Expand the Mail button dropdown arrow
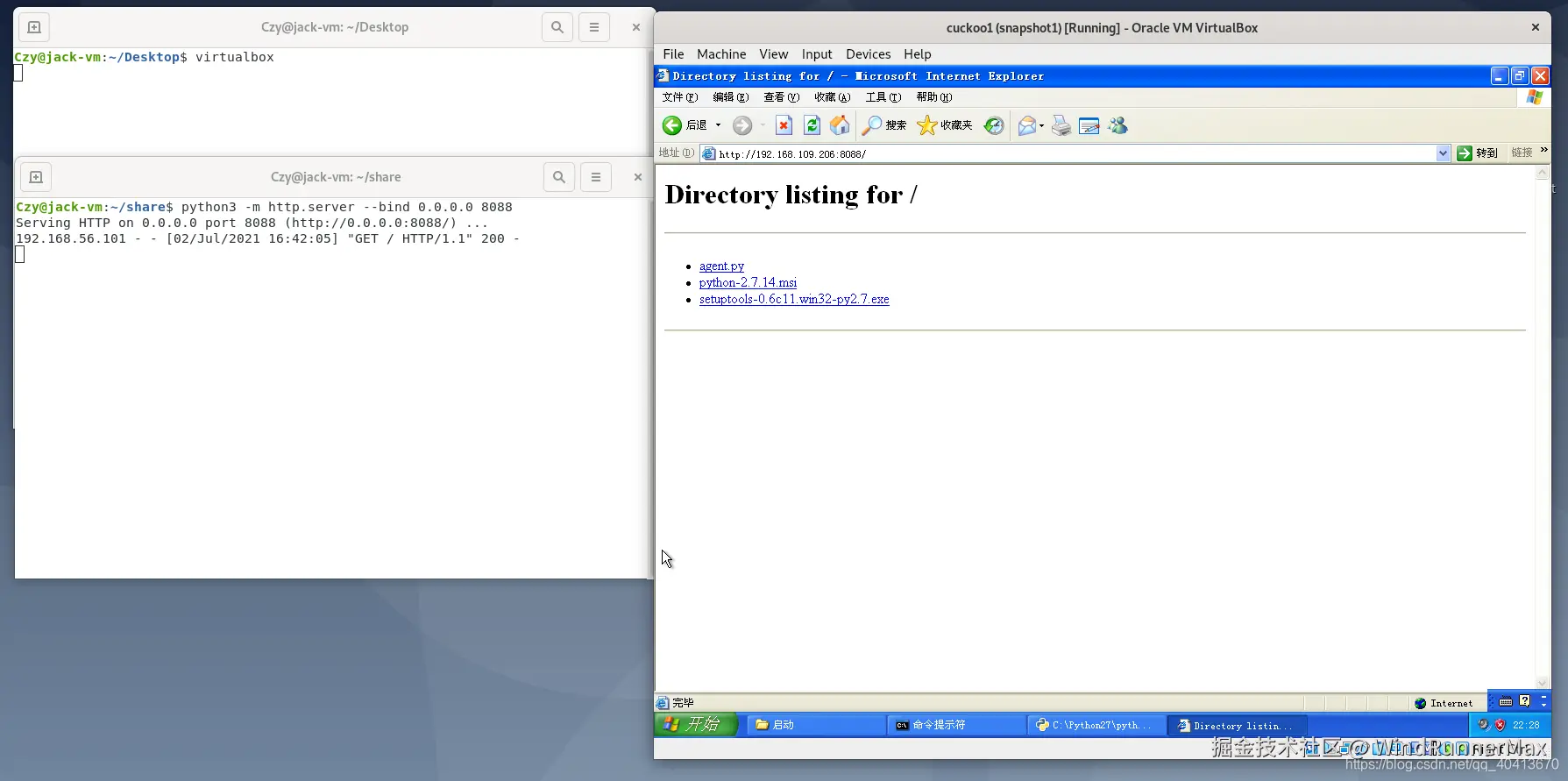The height and width of the screenshot is (781, 1568). (x=1041, y=125)
